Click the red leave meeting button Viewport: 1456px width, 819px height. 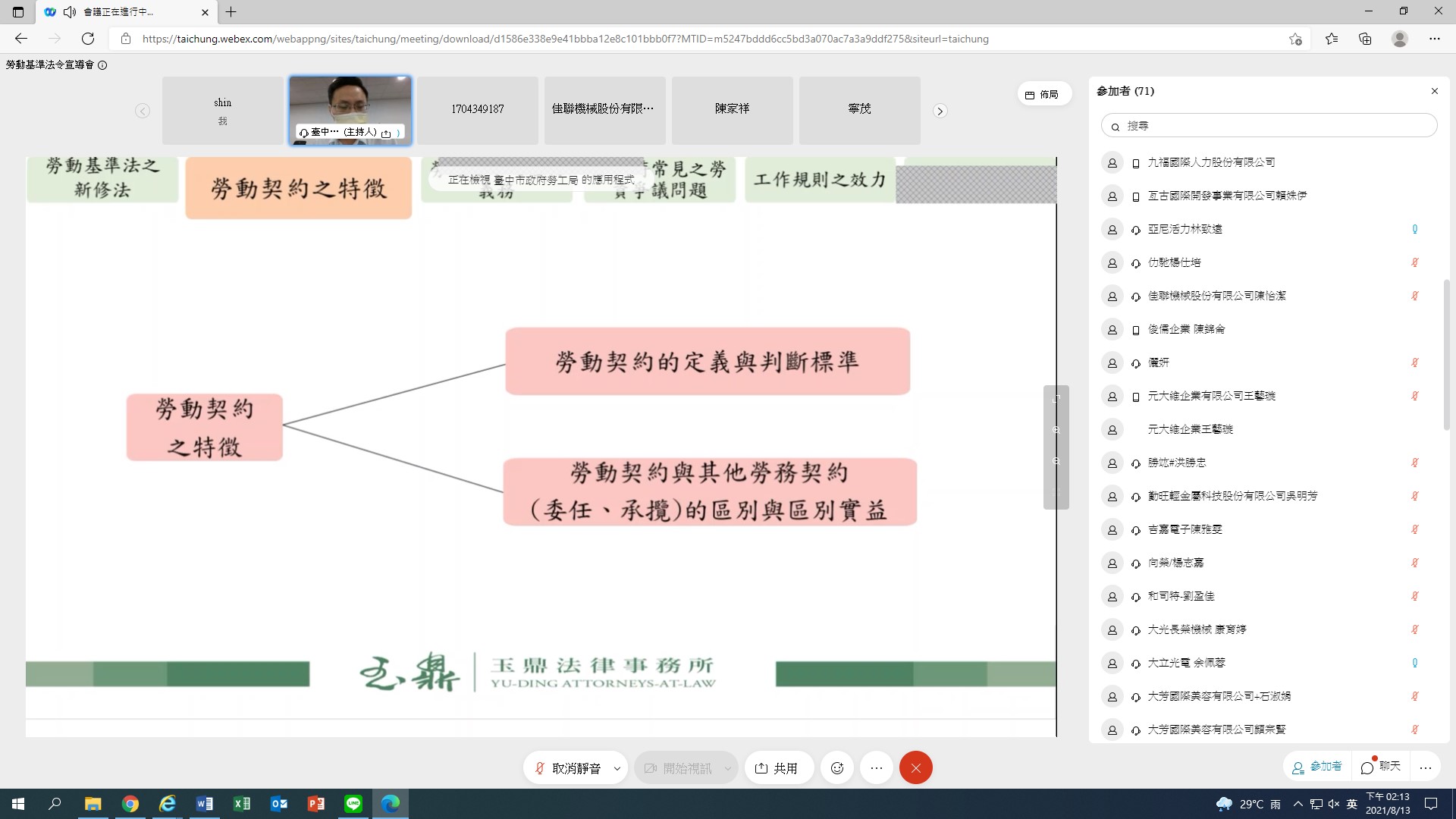click(x=915, y=768)
